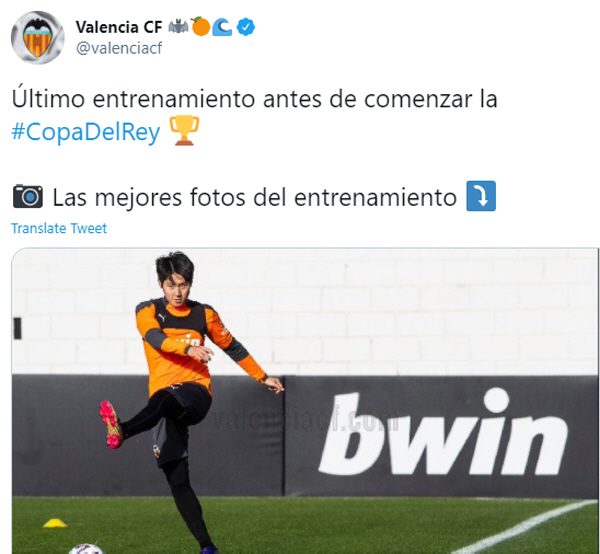Click the blue verified badge
The width and height of the screenshot is (600, 554).
coord(246,27)
